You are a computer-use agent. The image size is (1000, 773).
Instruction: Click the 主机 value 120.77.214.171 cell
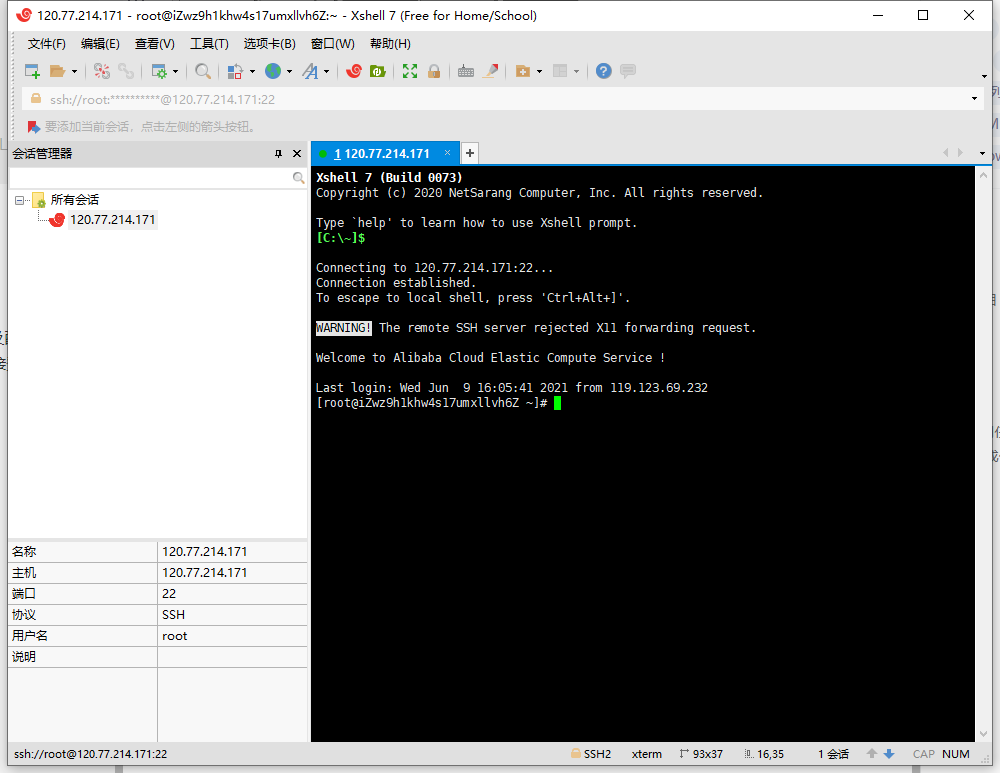(x=232, y=573)
